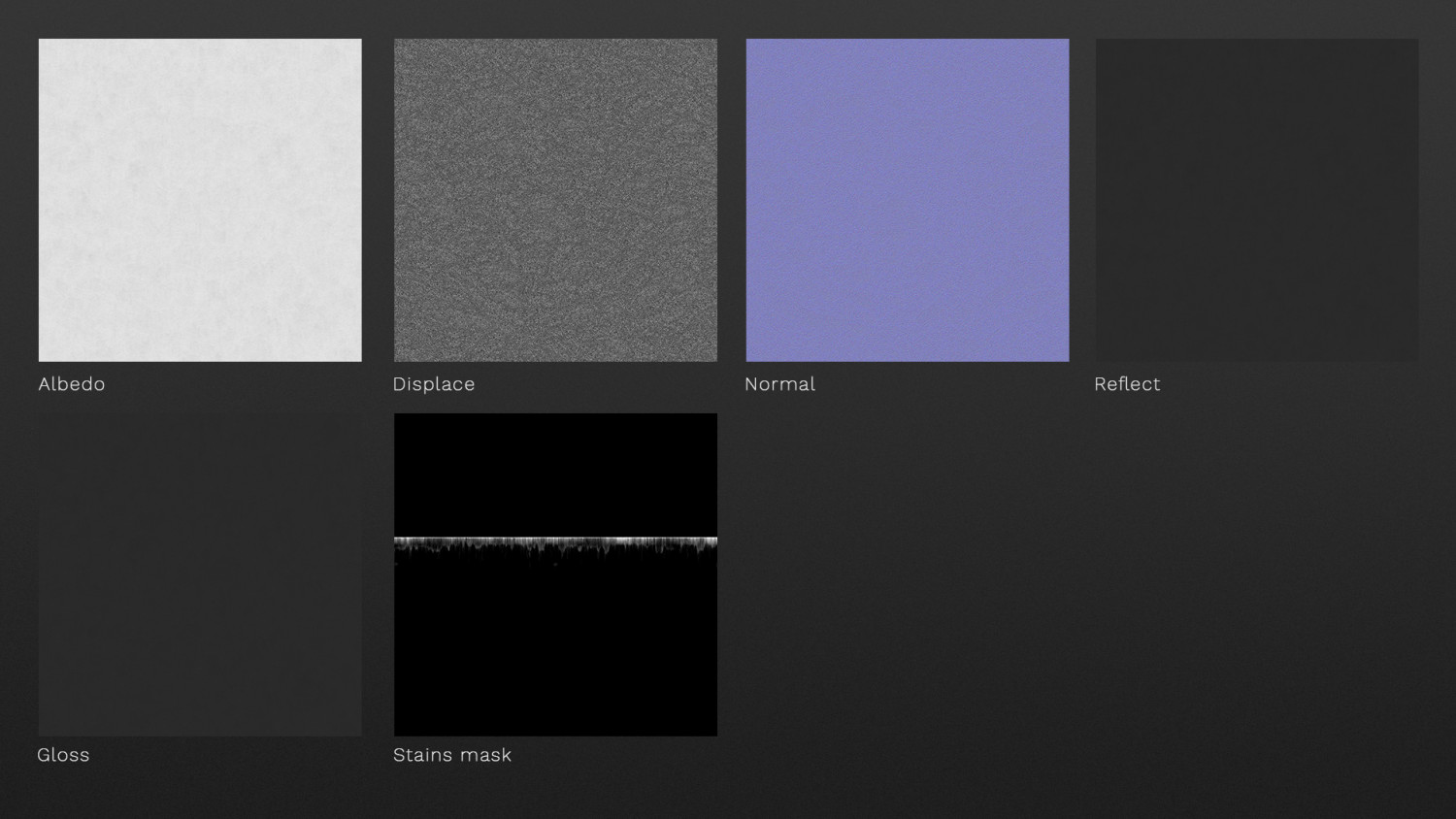
Task: Click the "Gloss" caption
Action: pyautogui.click(x=63, y=755)
